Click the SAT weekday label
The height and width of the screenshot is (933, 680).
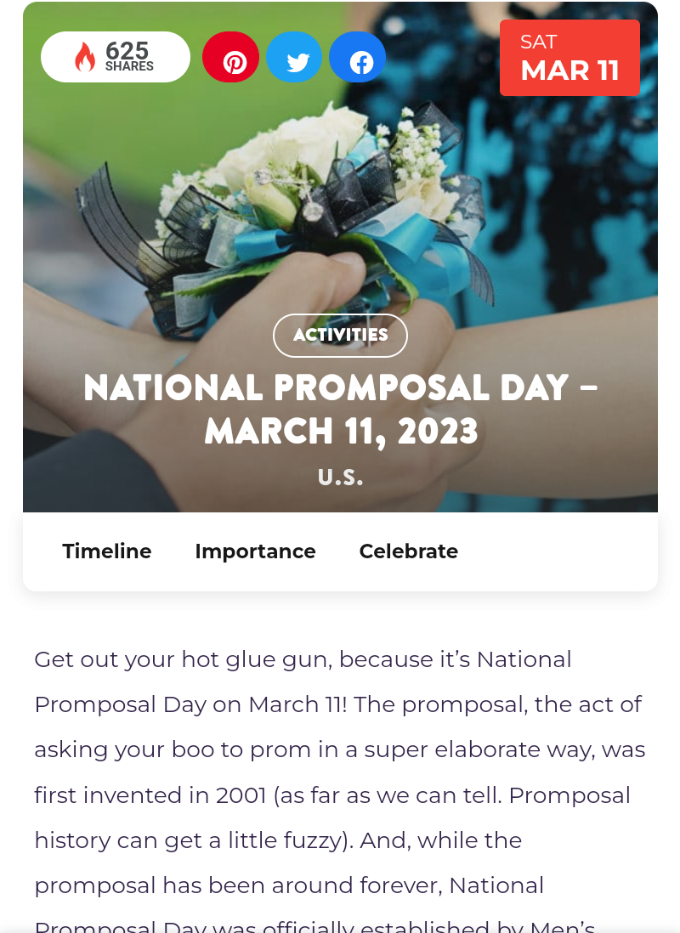point(539,42)
